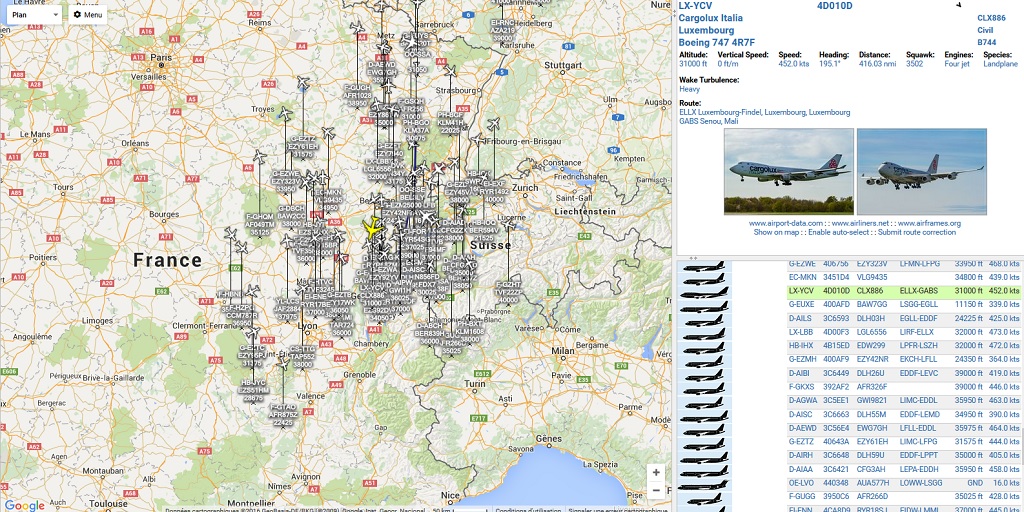Select the G-EZMH row registration
Screen dimensions: 1024x512
tap(803, 359)
